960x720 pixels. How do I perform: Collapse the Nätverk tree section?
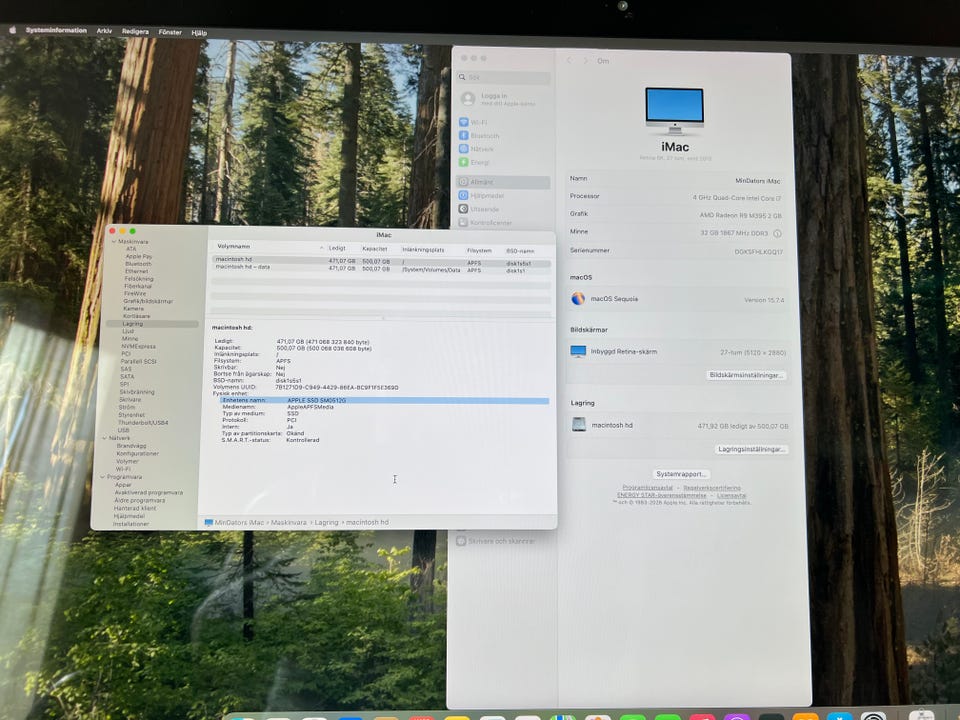click(x=105, y=438)
